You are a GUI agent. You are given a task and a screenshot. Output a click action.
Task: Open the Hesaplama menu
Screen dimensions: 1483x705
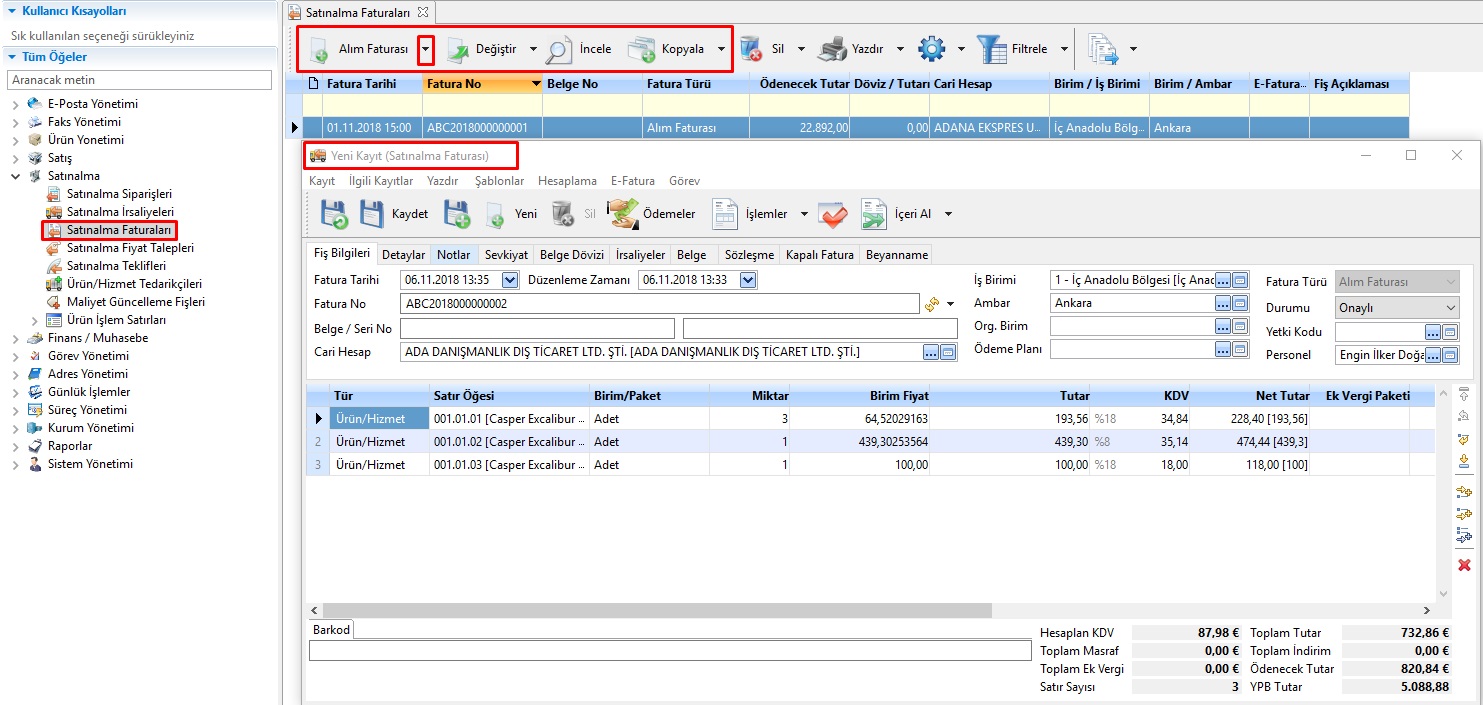(566, 181)
